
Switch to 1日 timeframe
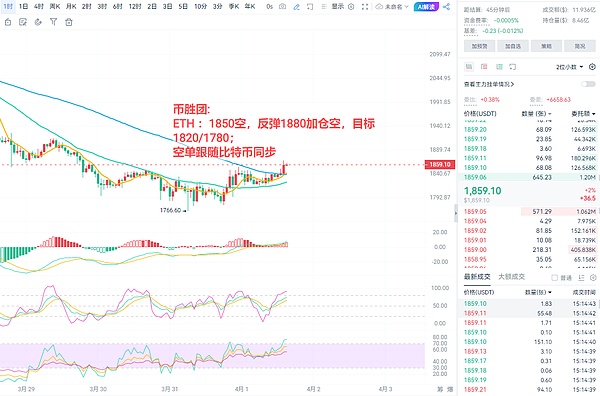(x=23, y=7)
